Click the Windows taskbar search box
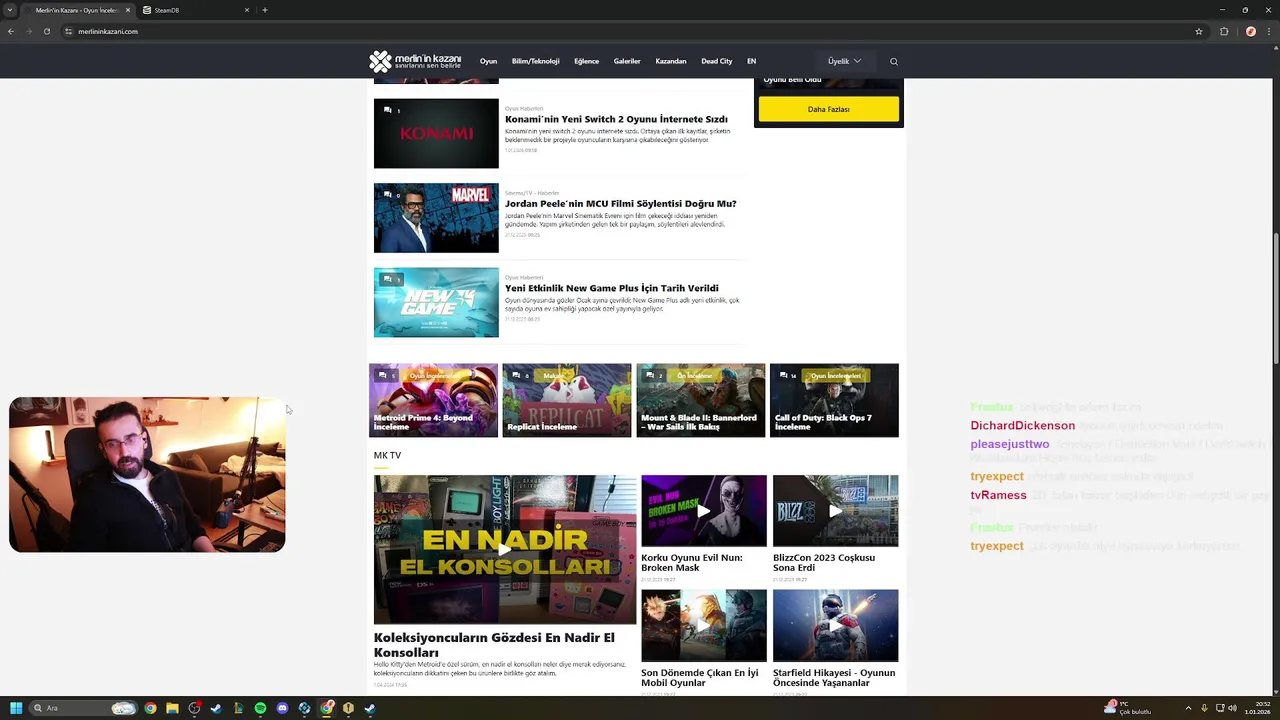Screen dimensions: 1280x720 pyautogui.click(x=83, y=708)
